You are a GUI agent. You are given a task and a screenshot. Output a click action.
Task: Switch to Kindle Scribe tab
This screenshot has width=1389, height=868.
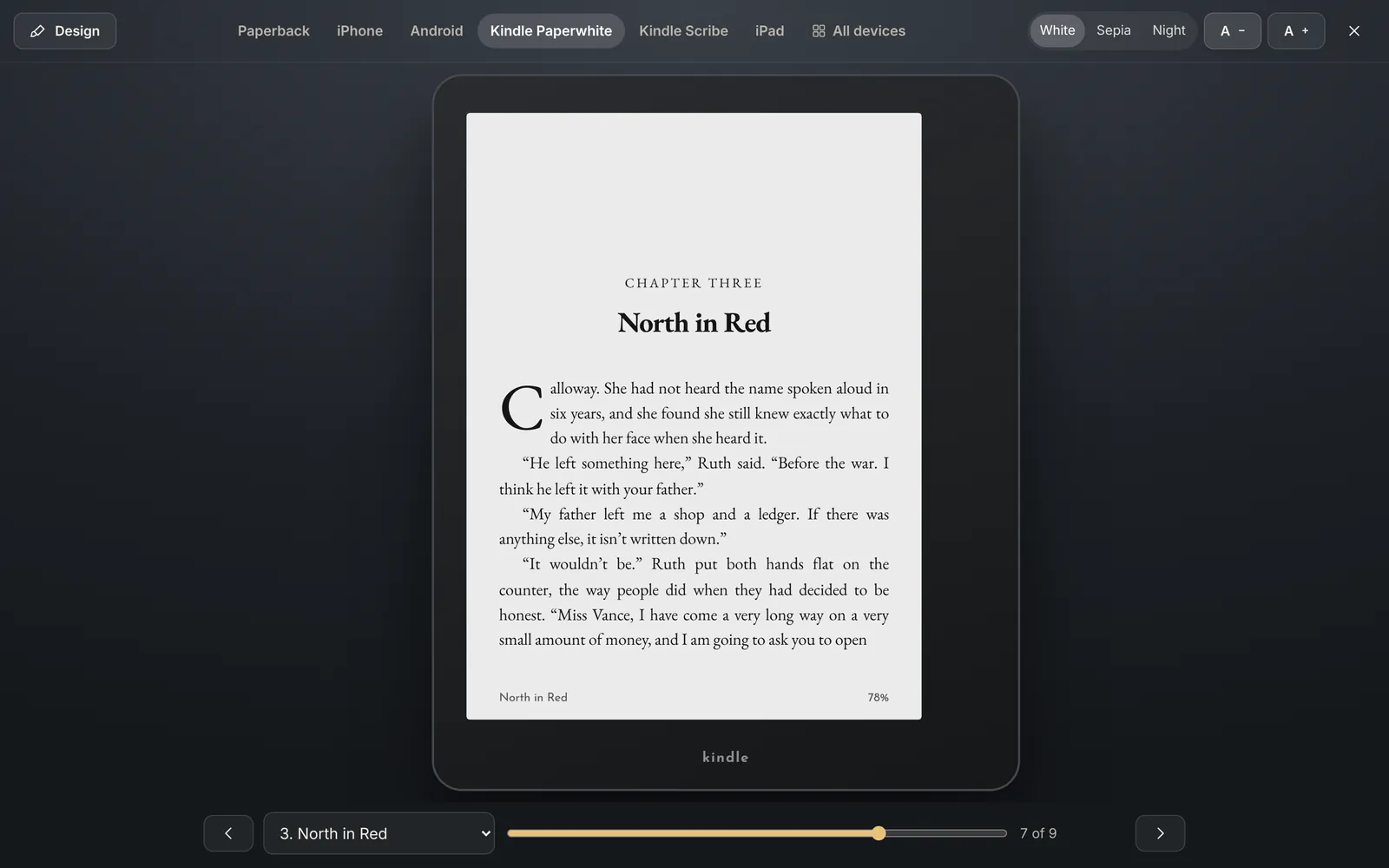click(x=683, y=31)
